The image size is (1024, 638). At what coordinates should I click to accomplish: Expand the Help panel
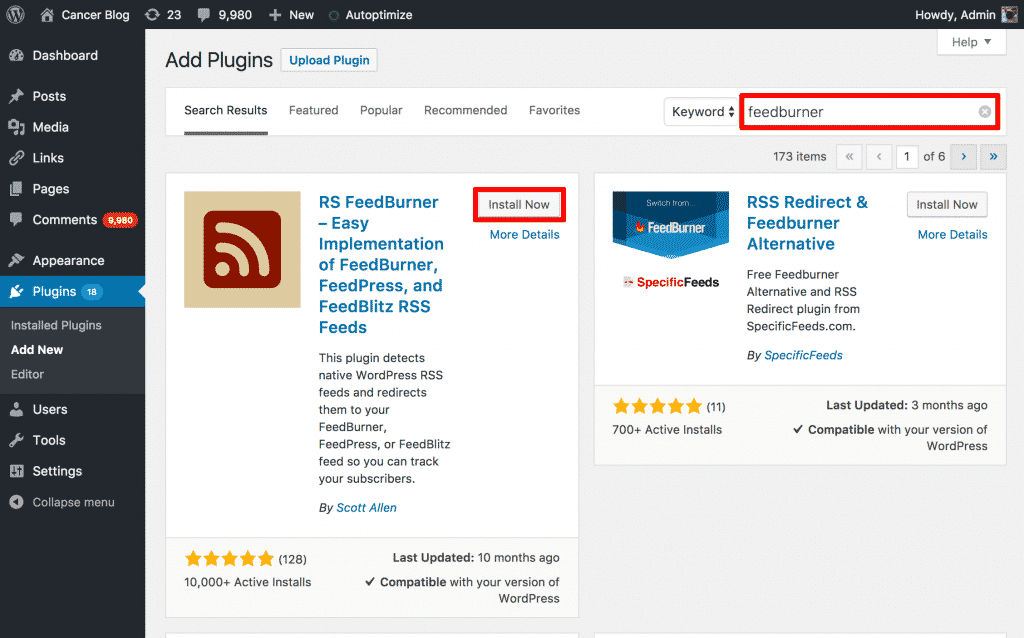coord(969,41)
